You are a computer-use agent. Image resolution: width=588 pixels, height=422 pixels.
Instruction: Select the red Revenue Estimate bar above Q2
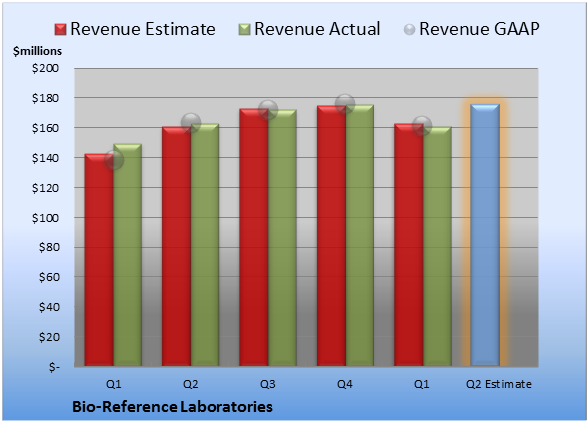pos(176,246)
